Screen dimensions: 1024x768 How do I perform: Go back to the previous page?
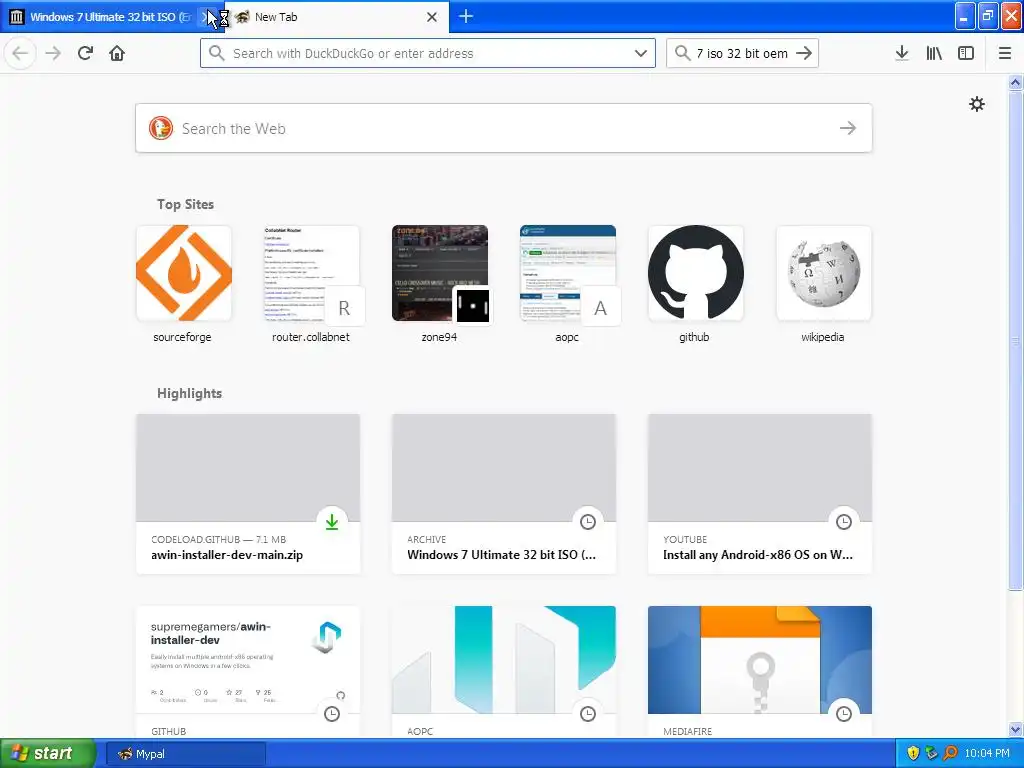pos(20,53)
